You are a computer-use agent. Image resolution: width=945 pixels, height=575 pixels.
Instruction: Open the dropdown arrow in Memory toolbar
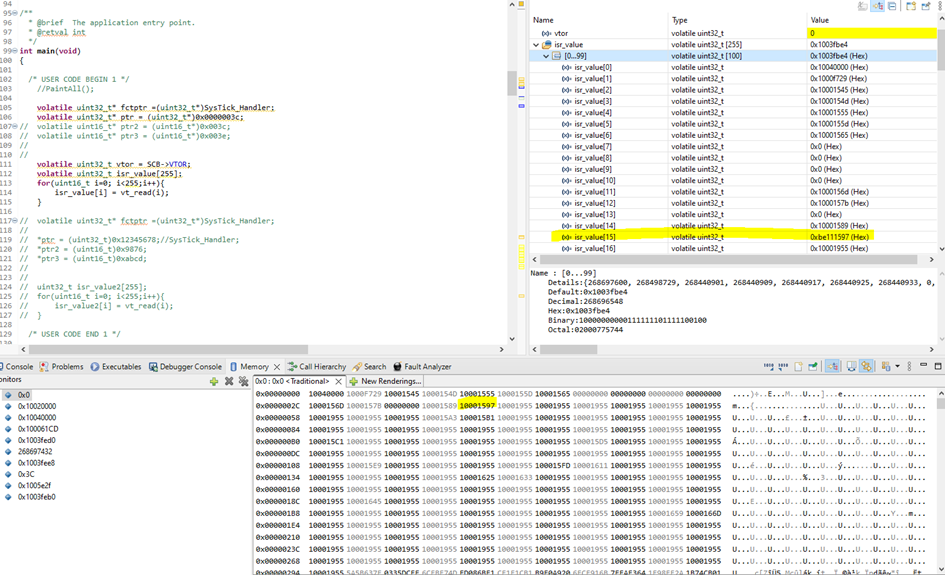(896, 367)
